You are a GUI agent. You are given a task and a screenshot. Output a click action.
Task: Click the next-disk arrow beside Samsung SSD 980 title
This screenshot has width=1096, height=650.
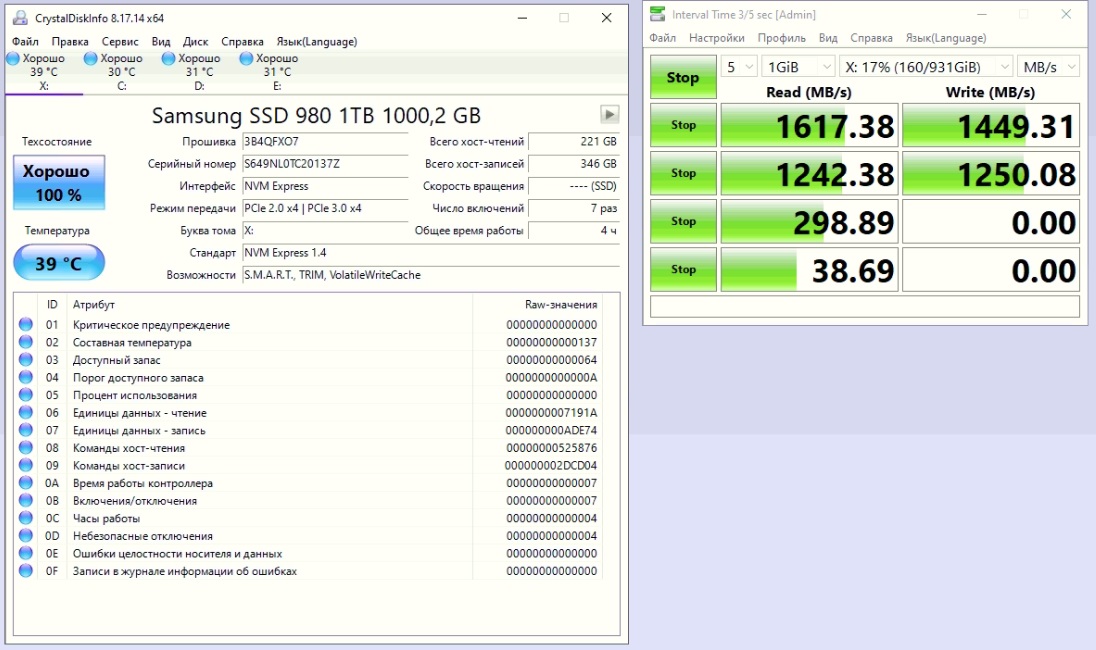610,114
